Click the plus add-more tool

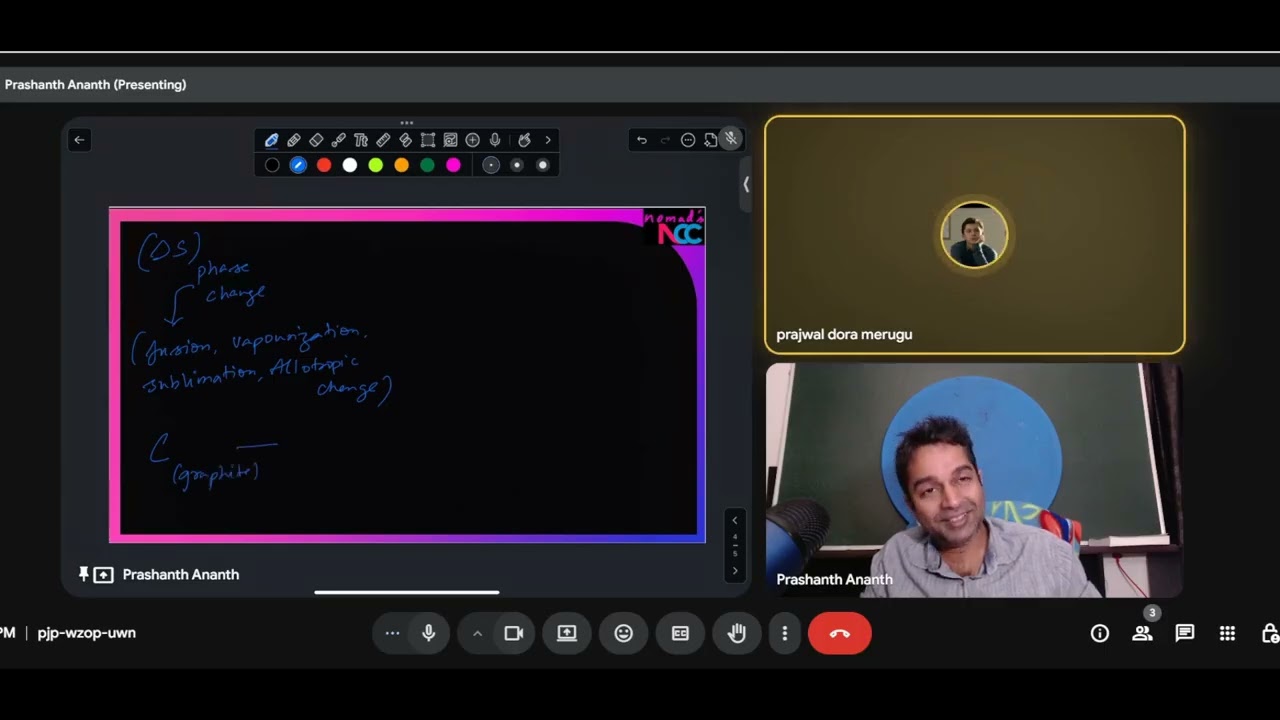pos(472,140)
